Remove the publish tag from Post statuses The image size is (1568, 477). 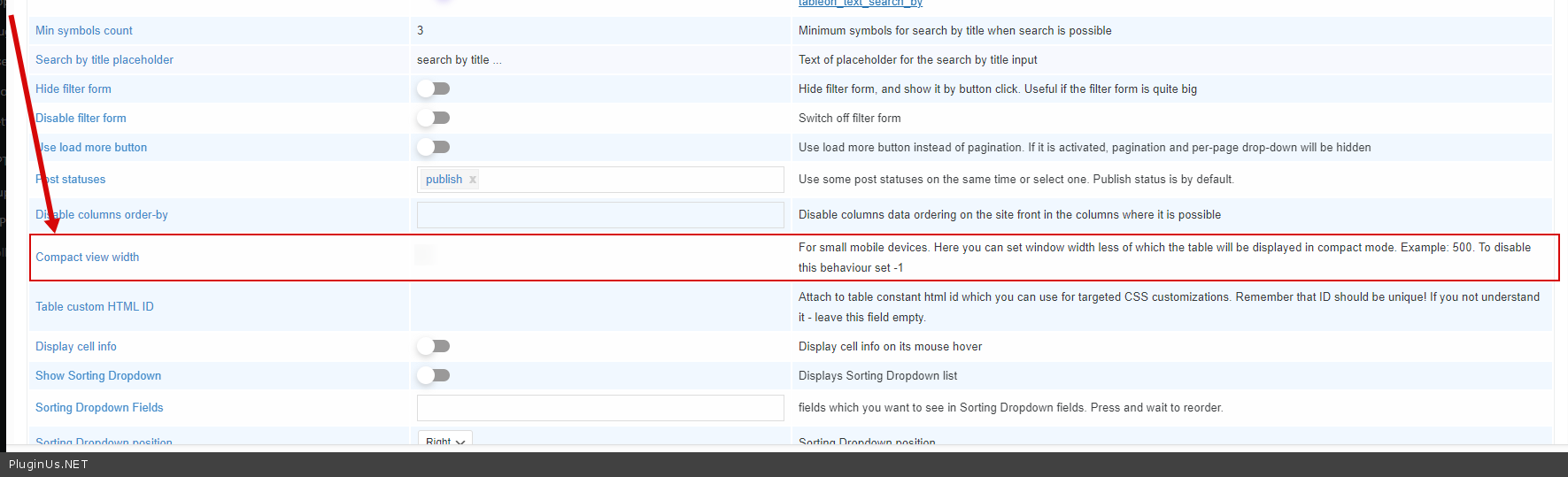pos(473,180)
